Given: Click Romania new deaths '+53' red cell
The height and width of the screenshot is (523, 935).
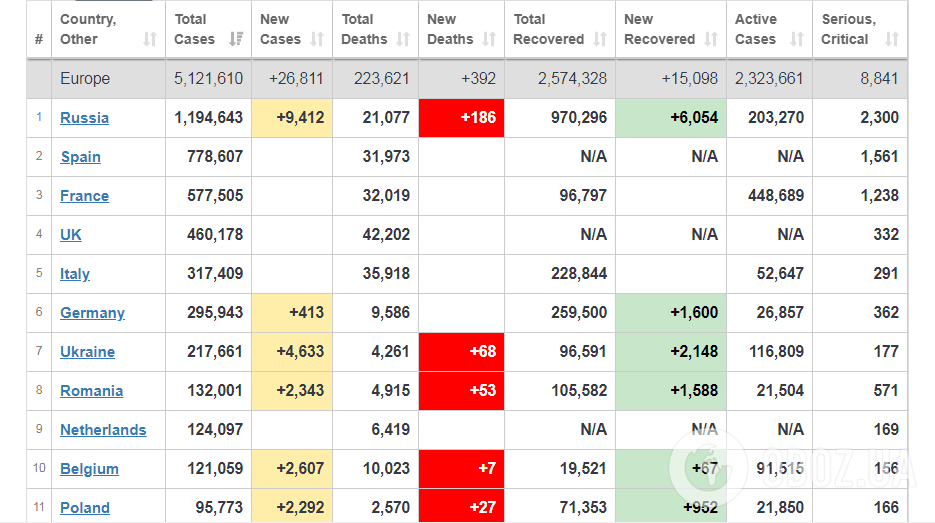Looking at the screenshot, I should point(462,391).
